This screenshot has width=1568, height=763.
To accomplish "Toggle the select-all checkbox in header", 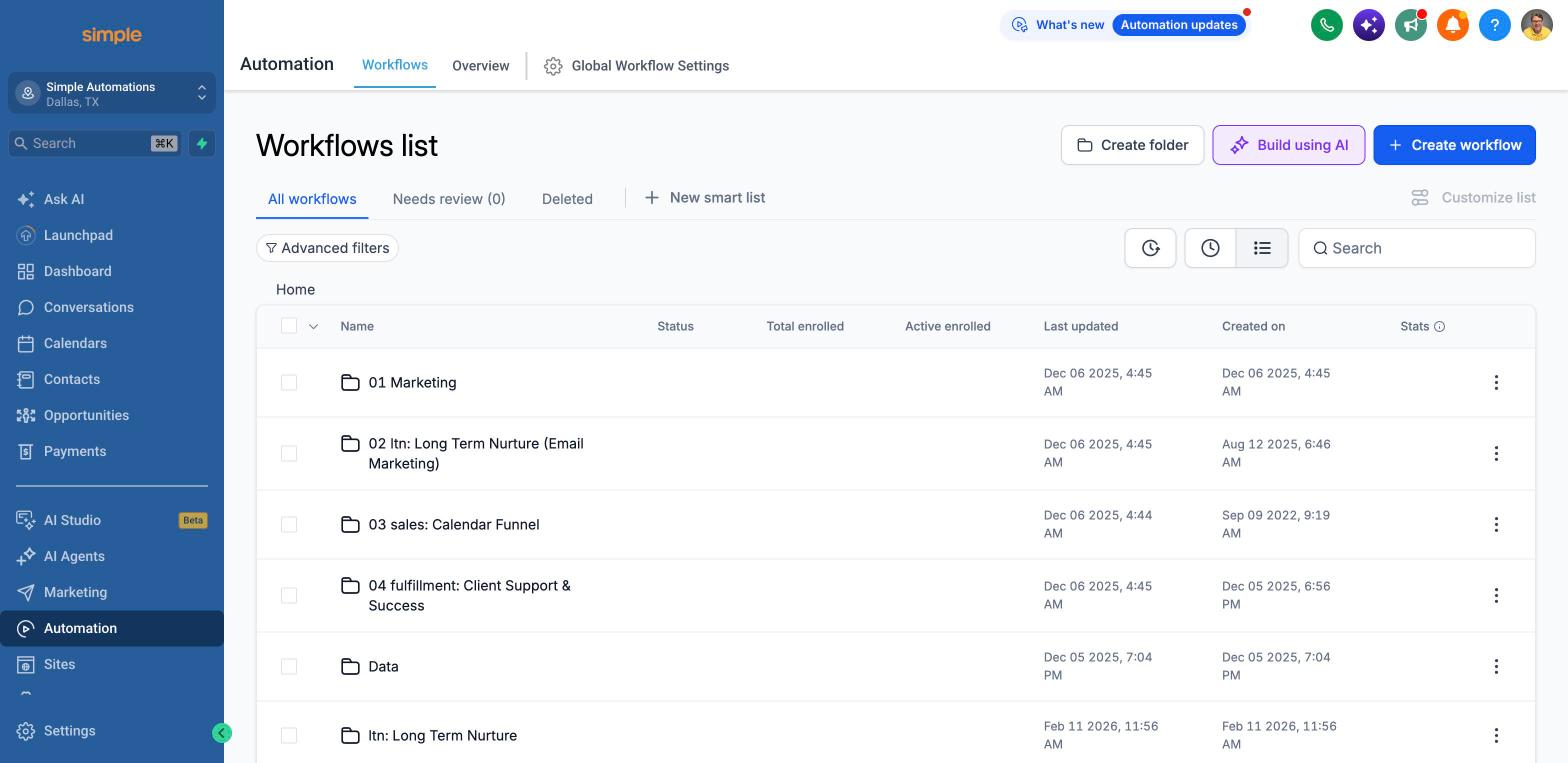I will tap(289, 326).
